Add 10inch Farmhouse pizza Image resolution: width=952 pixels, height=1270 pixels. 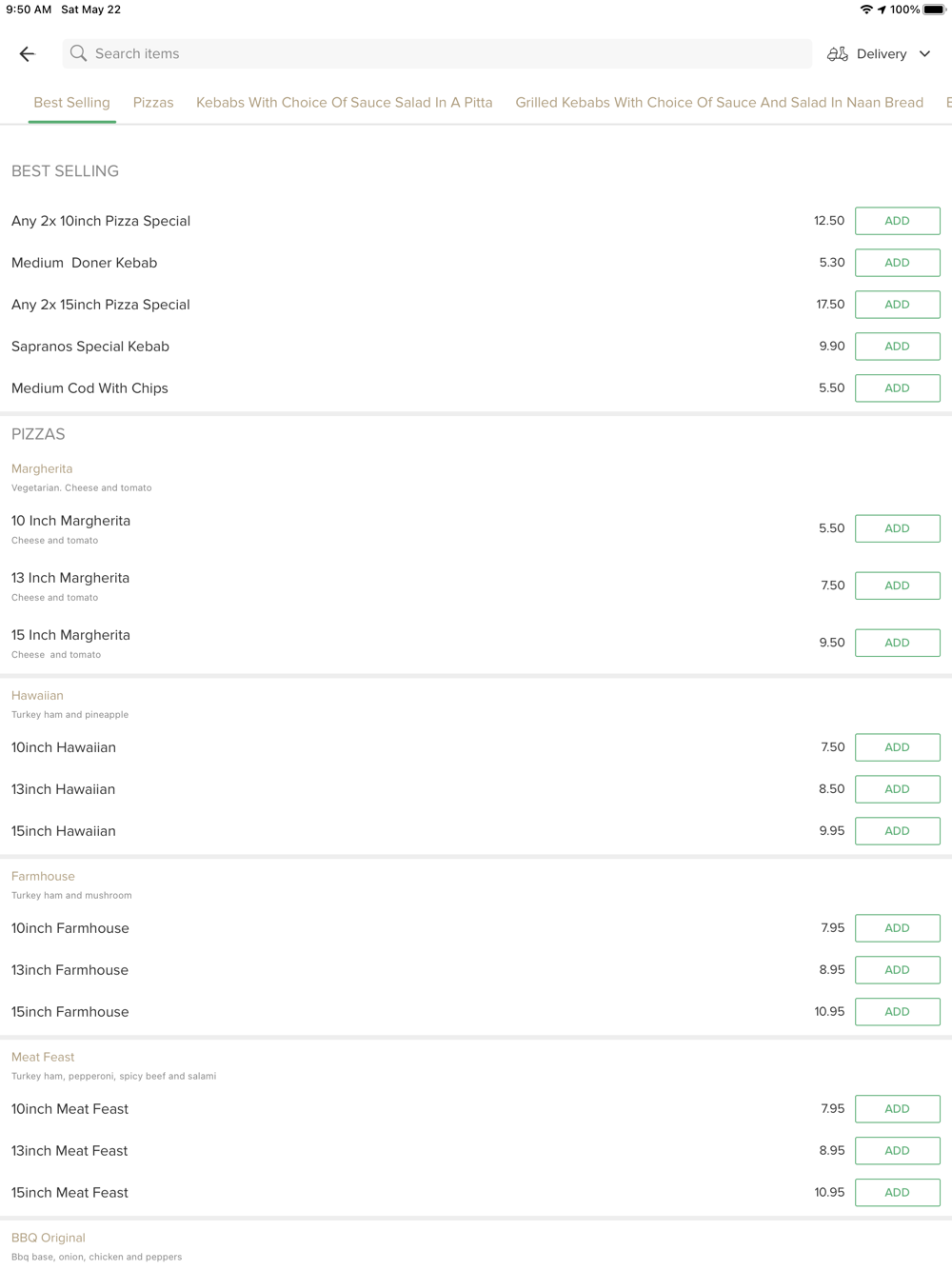coord(897,928)
